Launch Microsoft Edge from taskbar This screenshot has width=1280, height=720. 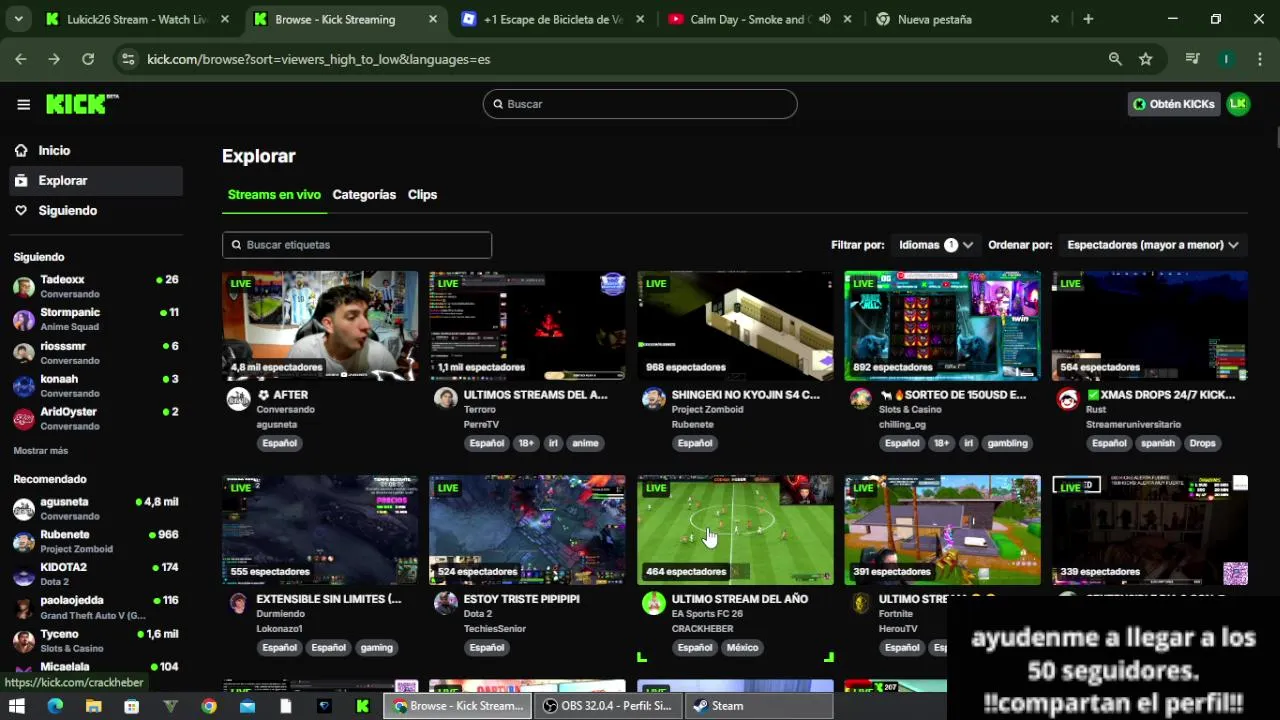click(x=55, y=706)
